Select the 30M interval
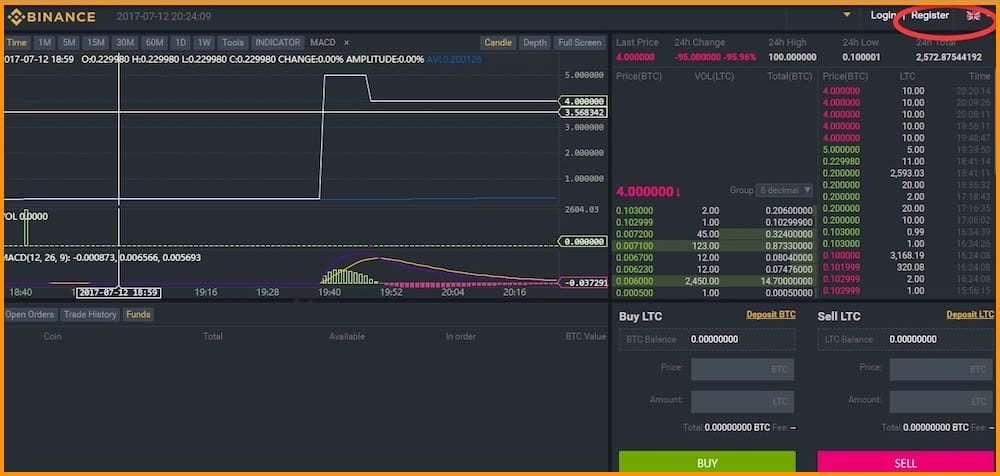Image resolution: width=1000 pixels, height=476 pixels. 124,43
